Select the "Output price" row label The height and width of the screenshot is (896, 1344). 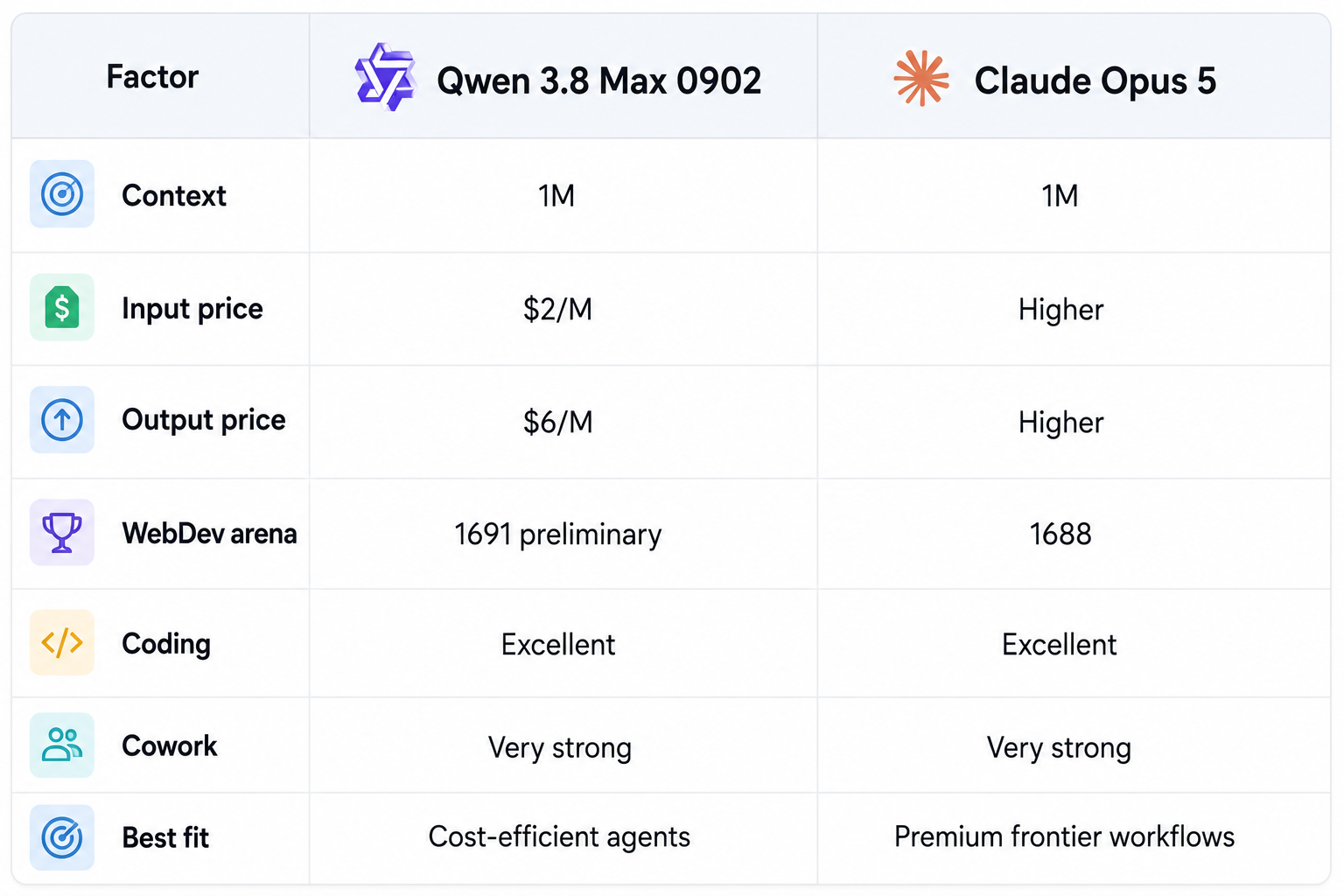[204, 420]
